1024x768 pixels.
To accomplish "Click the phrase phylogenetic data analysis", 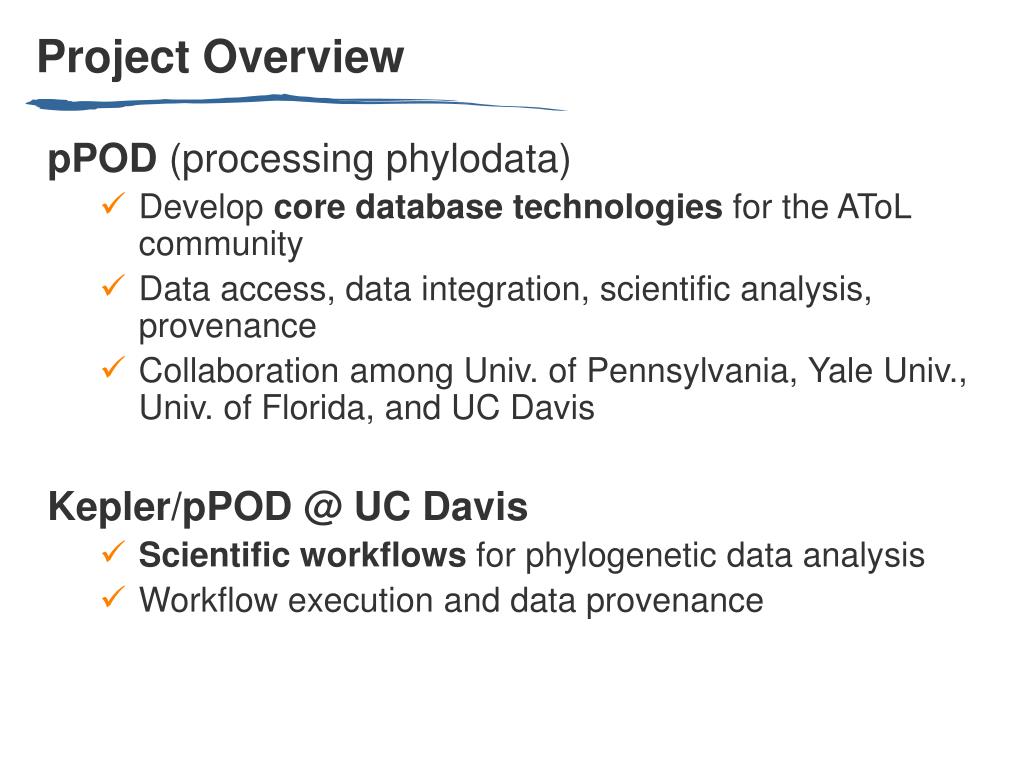I will click(x=725, y=556).
